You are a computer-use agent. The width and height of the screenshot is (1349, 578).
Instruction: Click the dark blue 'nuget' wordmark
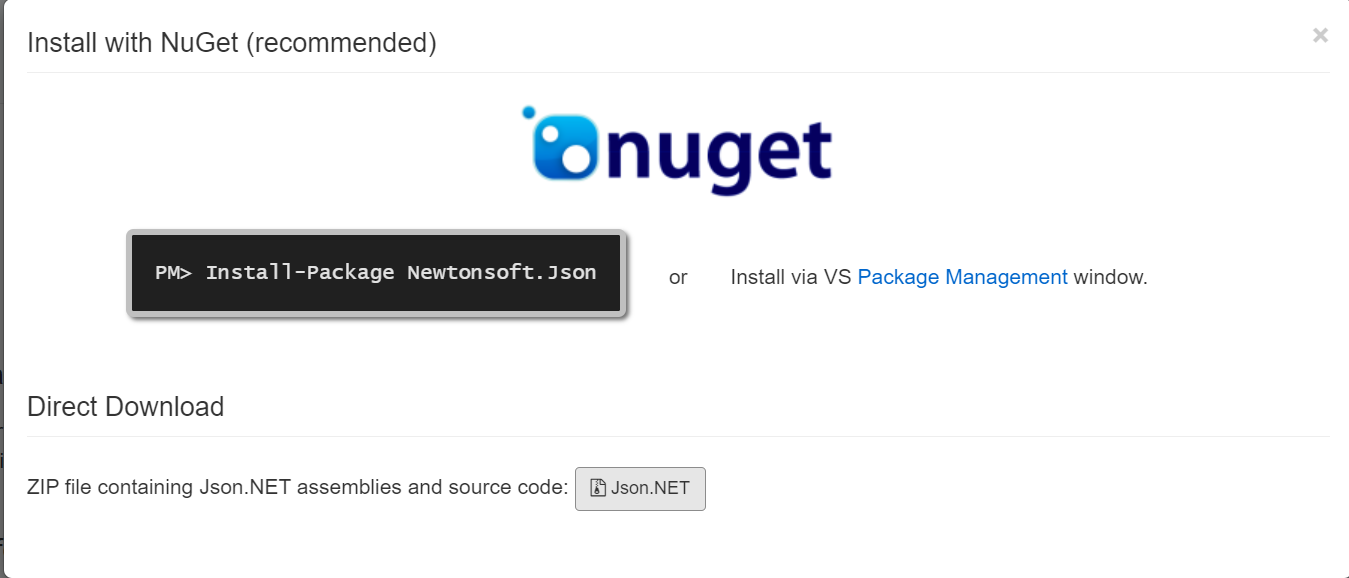click(720, 153)
